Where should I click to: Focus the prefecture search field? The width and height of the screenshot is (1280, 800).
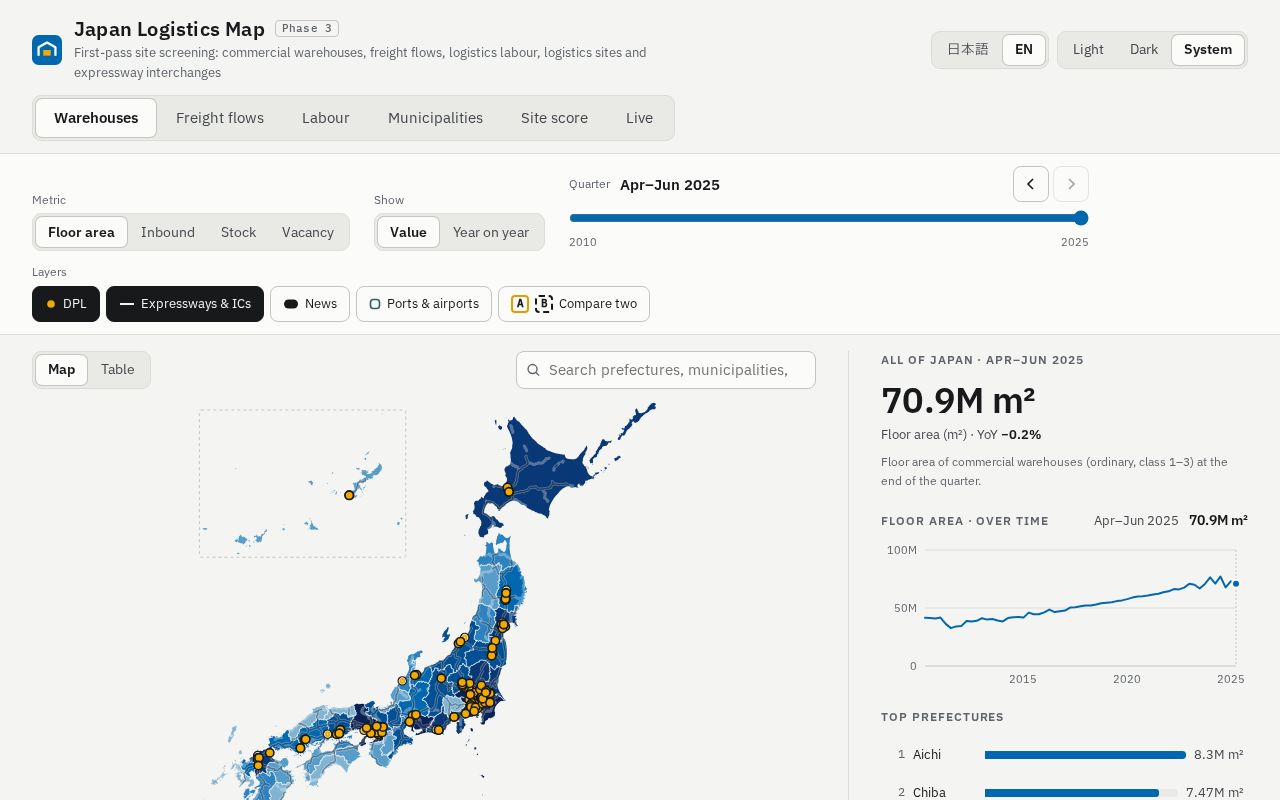666,370
